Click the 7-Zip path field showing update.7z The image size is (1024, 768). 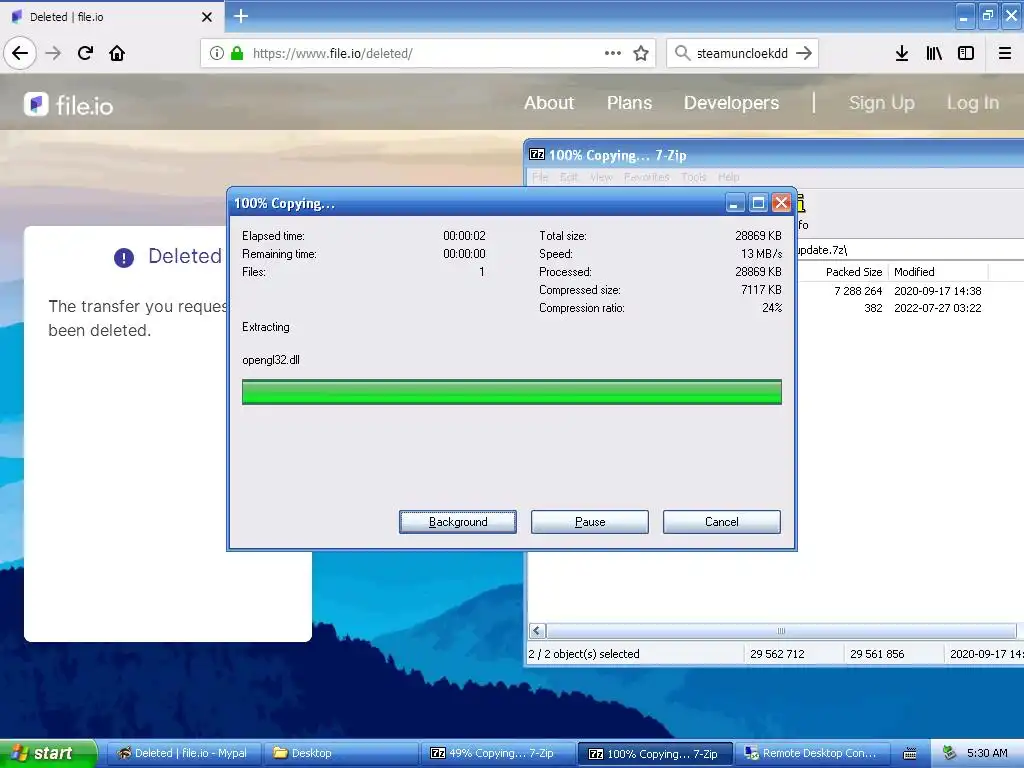[x=909, y=249]
